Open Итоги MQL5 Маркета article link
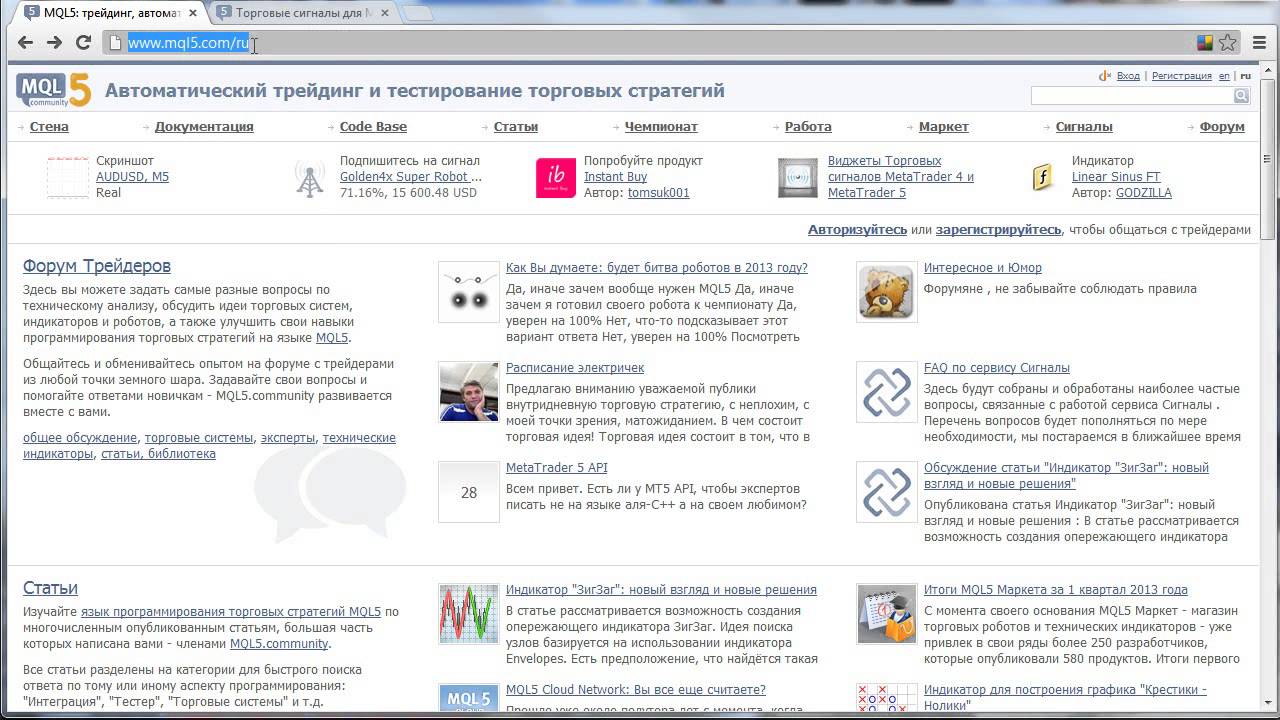This screenshot has height=720, width=1280. pos(1056,590)
